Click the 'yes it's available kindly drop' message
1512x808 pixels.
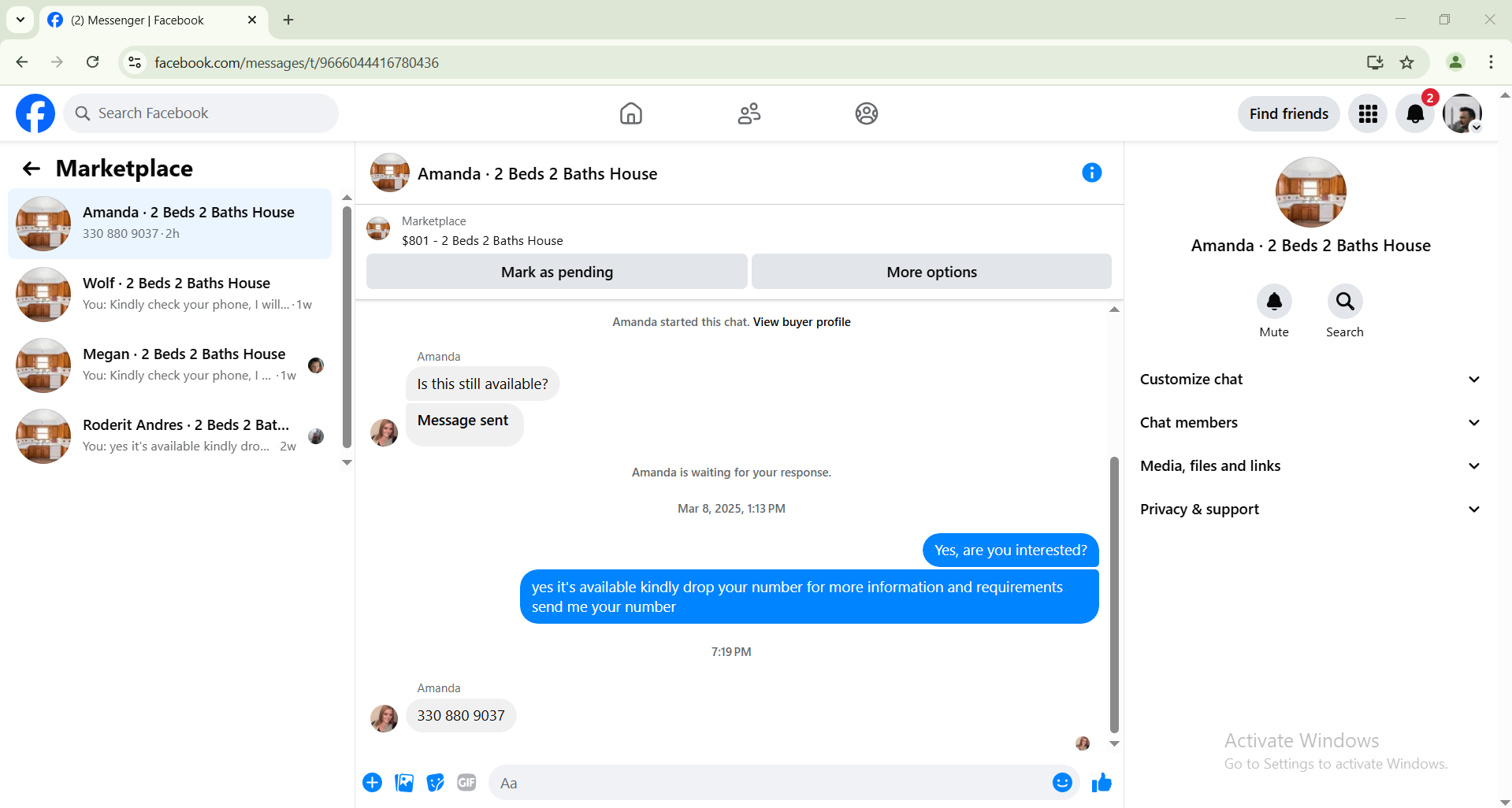809,597
